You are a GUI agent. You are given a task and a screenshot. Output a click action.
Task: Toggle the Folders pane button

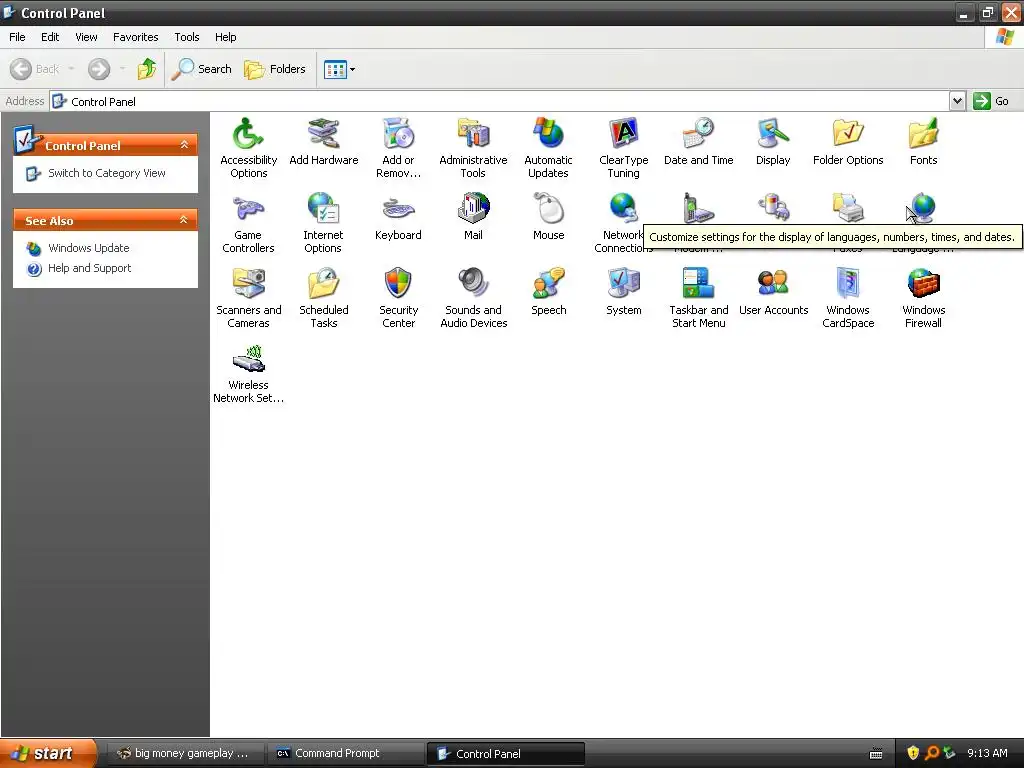click(x=275, y=69)
